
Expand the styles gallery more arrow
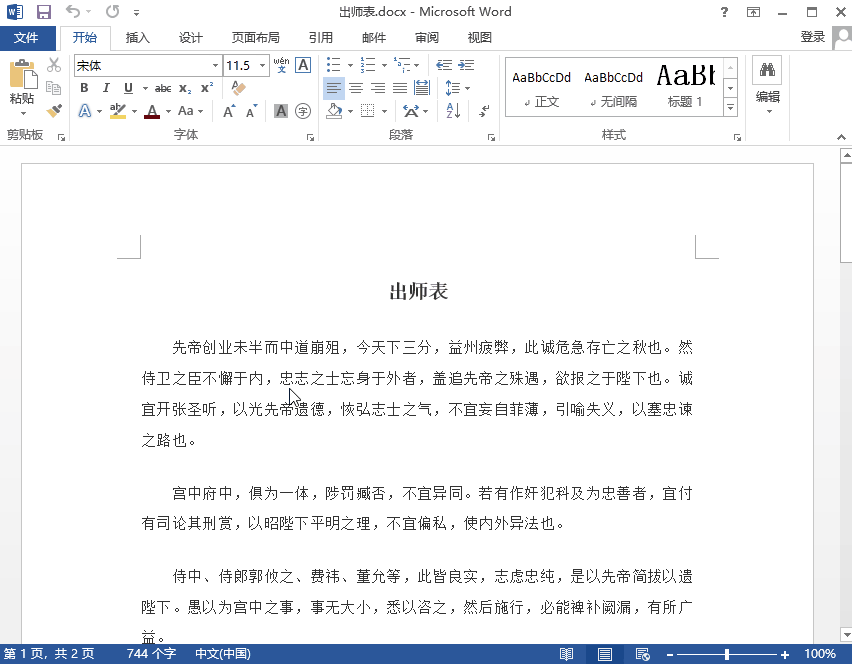[730, 108]
